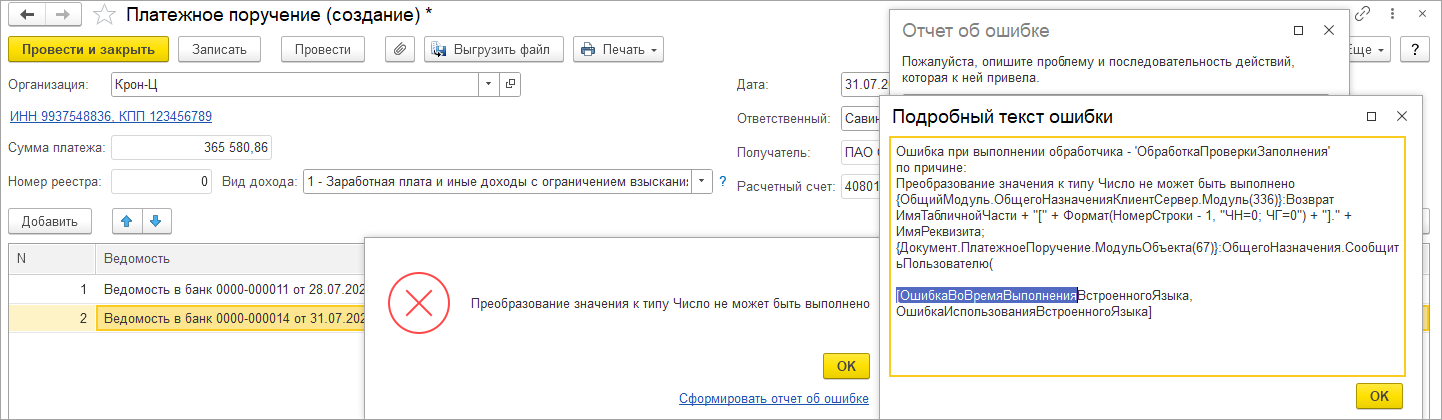The height and width of the screenshot is (420, 1442).
Task: Click the Расчетный счет label
Action: (x=784, y=187)
